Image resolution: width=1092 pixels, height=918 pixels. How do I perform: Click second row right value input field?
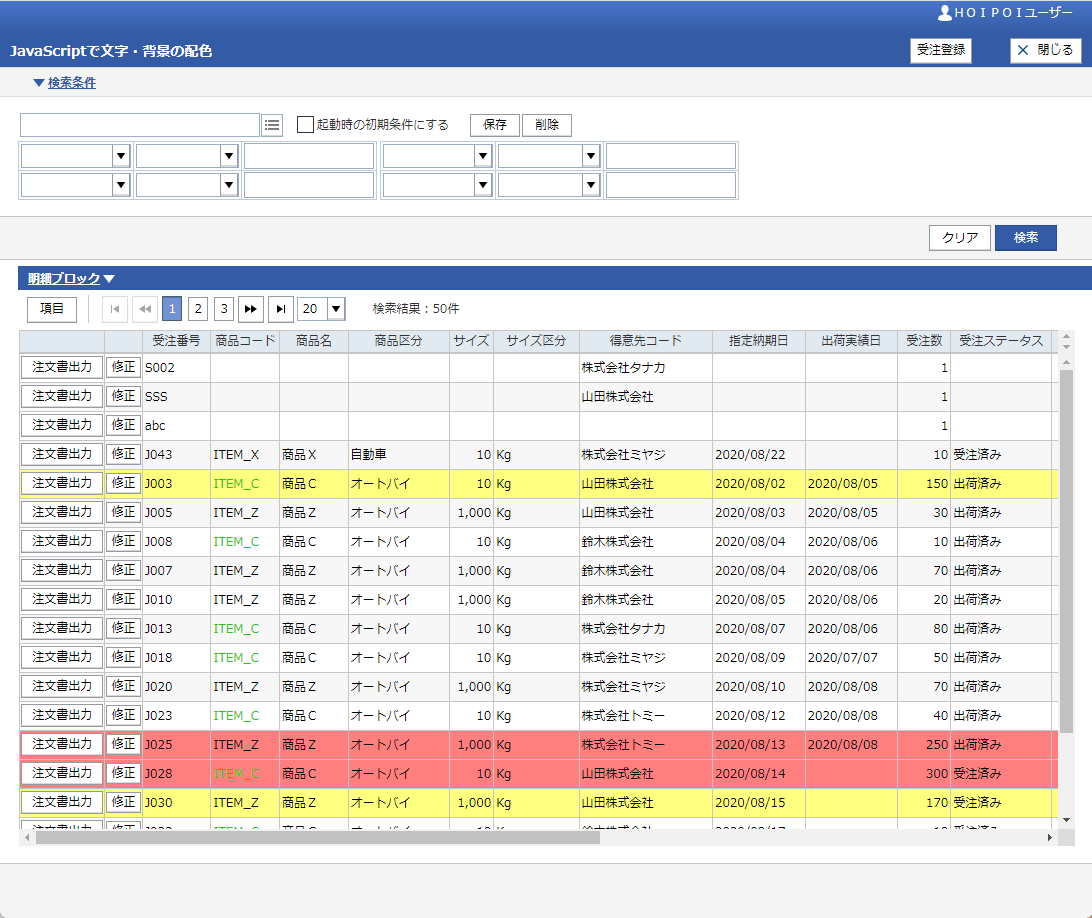[671, 185]
